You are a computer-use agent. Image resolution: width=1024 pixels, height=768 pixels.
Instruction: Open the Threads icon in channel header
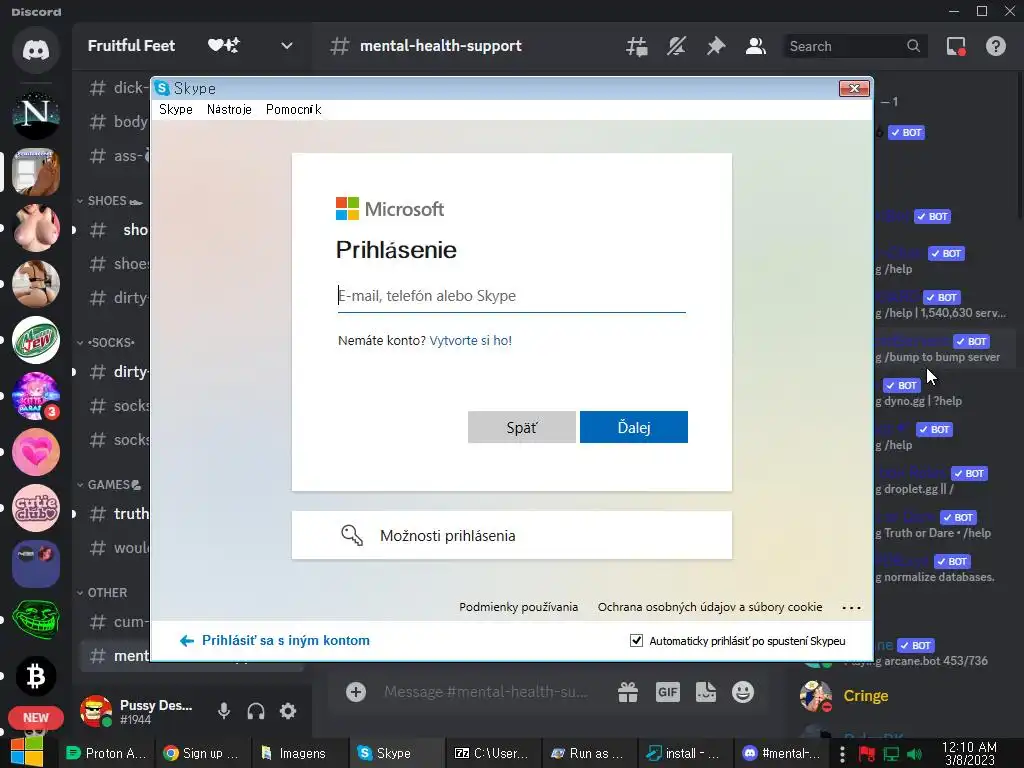637,46
